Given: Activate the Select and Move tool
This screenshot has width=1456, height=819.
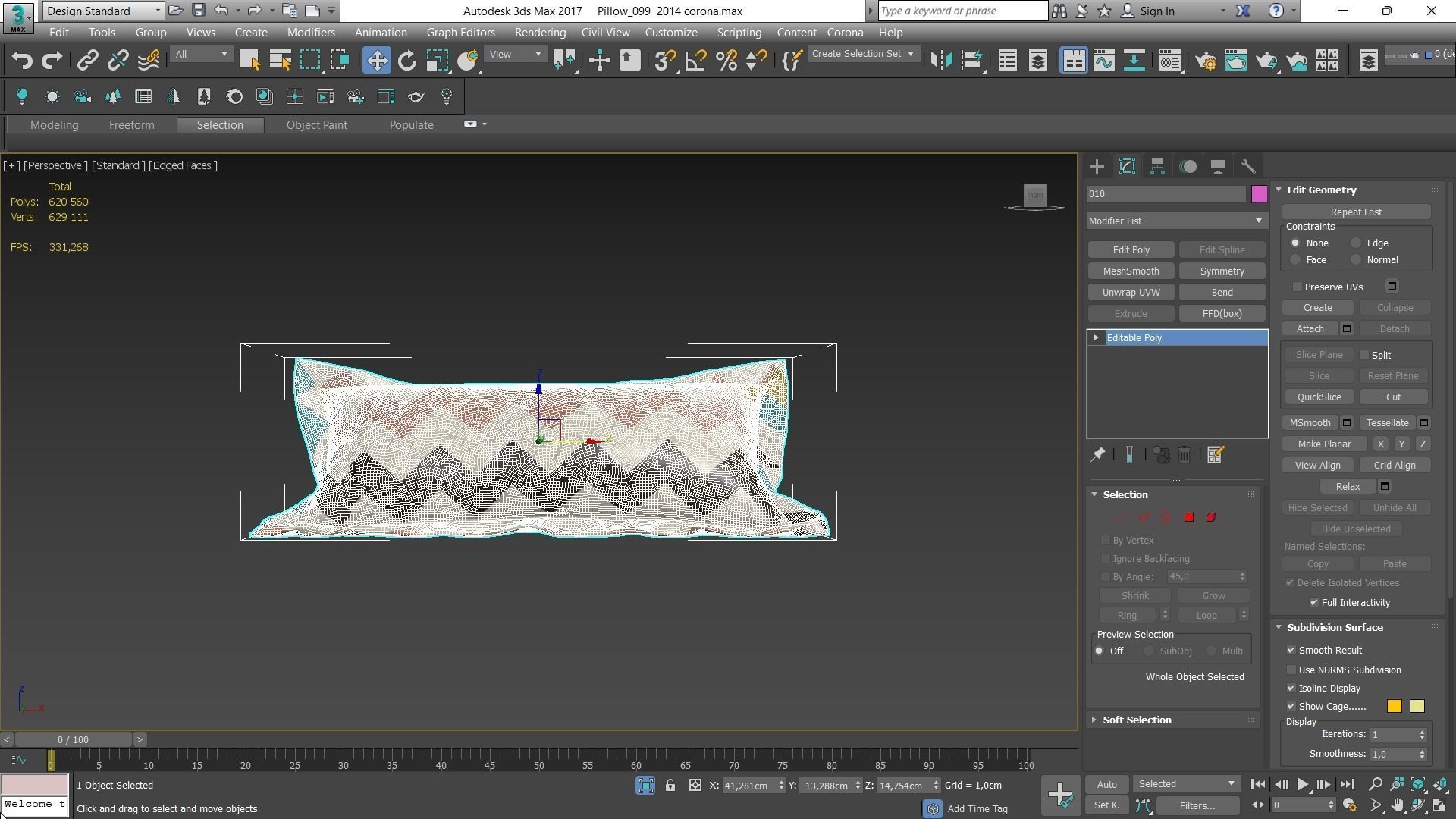Looking at the screenshot, I should coord(376,61).
